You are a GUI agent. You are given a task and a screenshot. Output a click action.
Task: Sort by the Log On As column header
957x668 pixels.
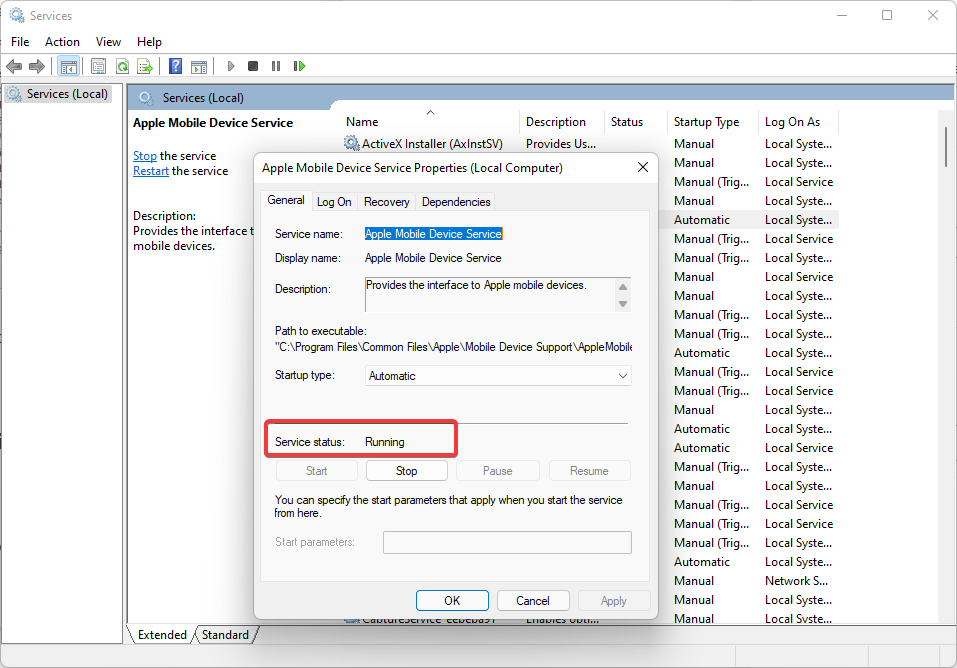point(798,122)
